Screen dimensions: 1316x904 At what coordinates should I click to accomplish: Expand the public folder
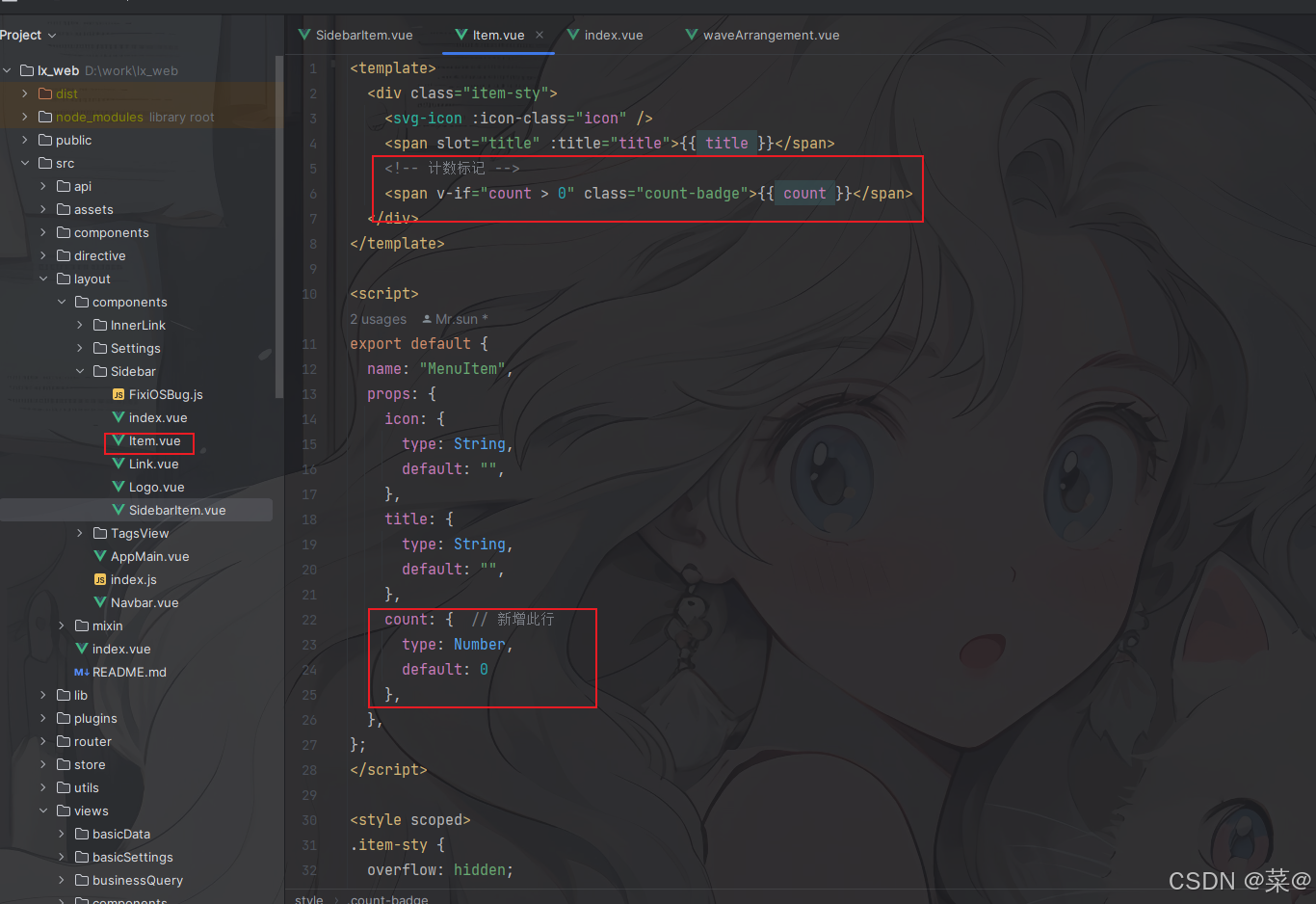[x=25, y=140]
